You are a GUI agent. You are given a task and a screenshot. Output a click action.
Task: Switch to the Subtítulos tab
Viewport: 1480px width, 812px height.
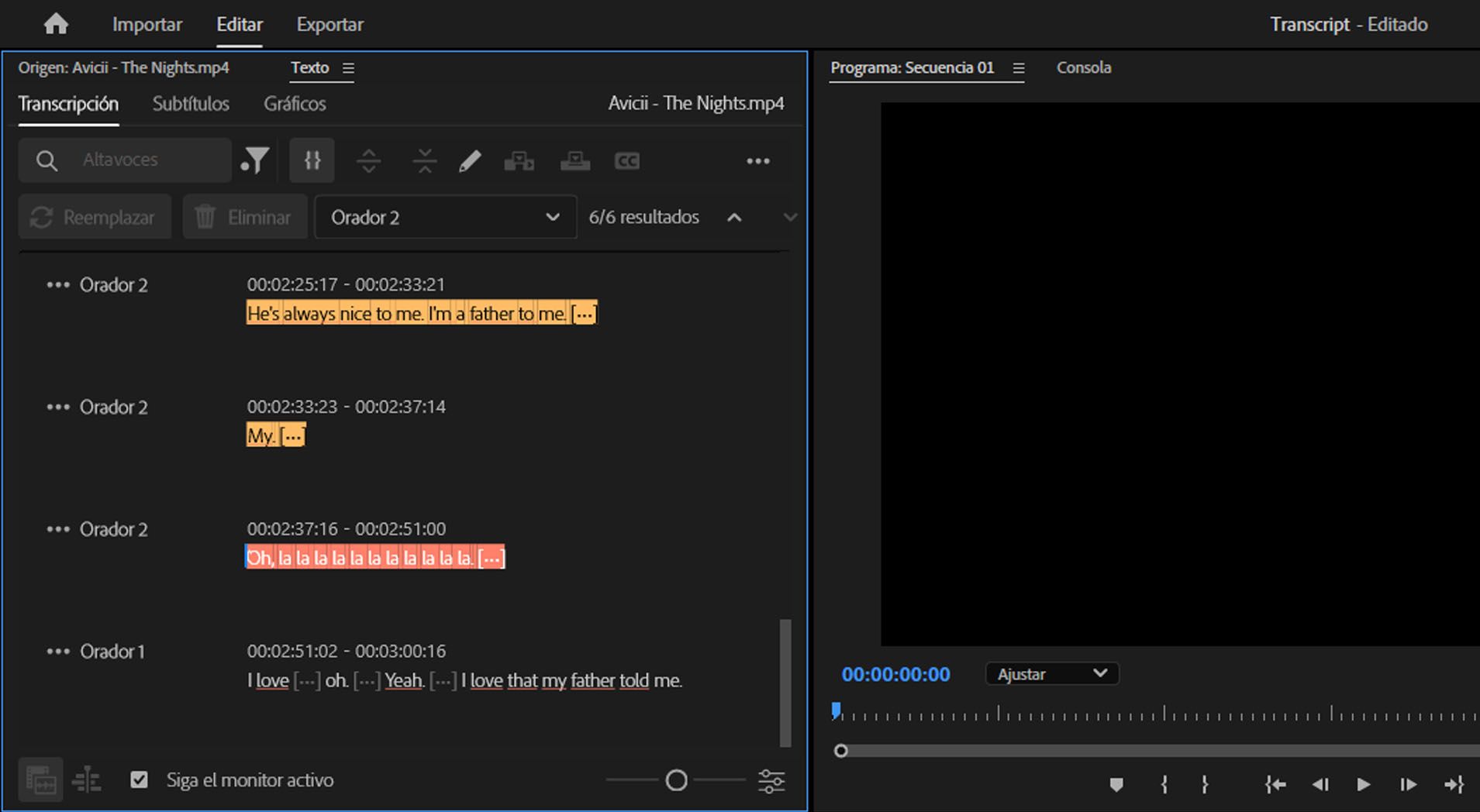pyautogui.click(x=191, y=104)
